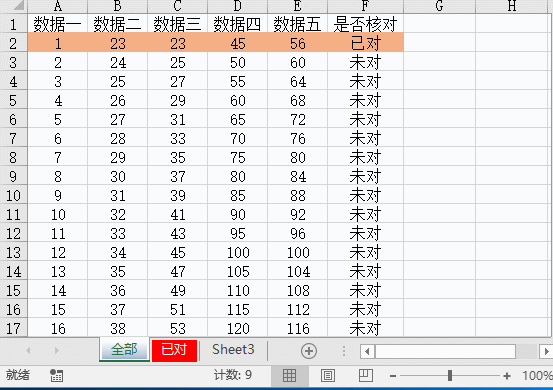The width and height of the screenshot is (553, 390).
Task: Click the horizontal scrollbar right arrow
Action: pyautogui.click(x=546, y=352)
